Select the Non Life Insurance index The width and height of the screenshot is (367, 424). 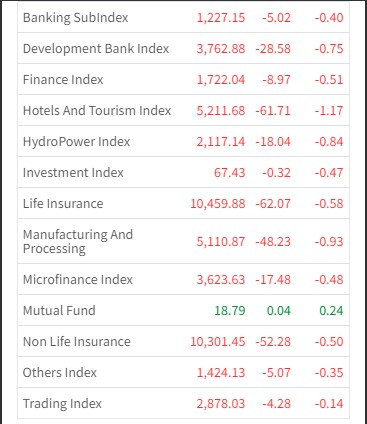pos(77,342)
